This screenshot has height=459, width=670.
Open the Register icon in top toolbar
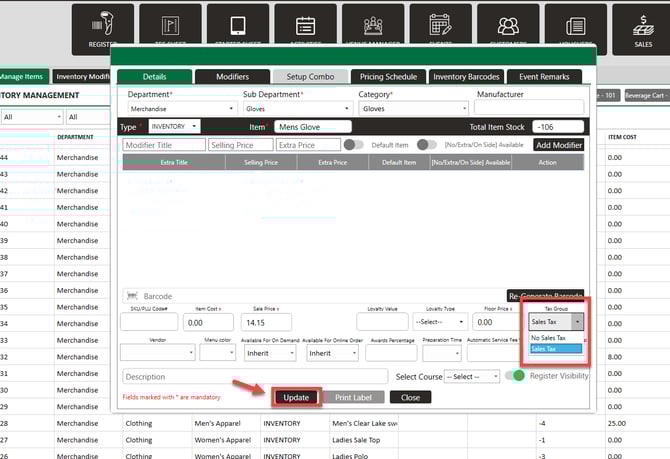click(100, 29)
